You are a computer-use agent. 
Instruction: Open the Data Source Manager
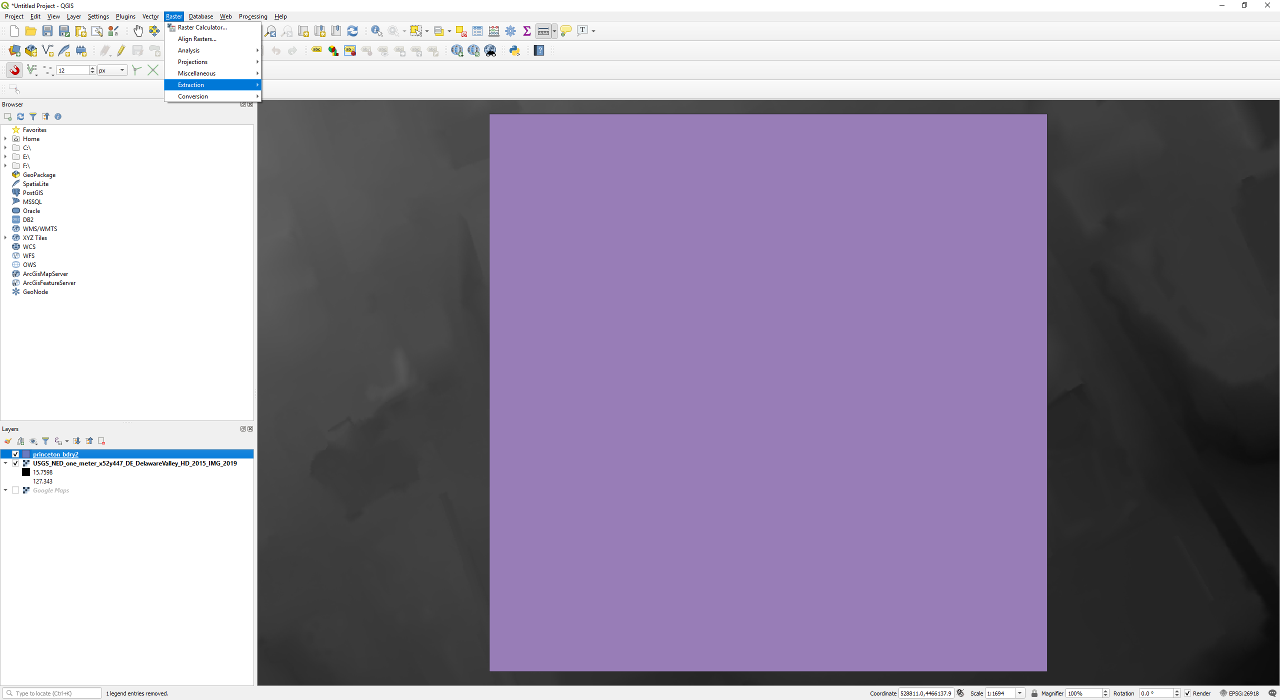click(14, 50)
